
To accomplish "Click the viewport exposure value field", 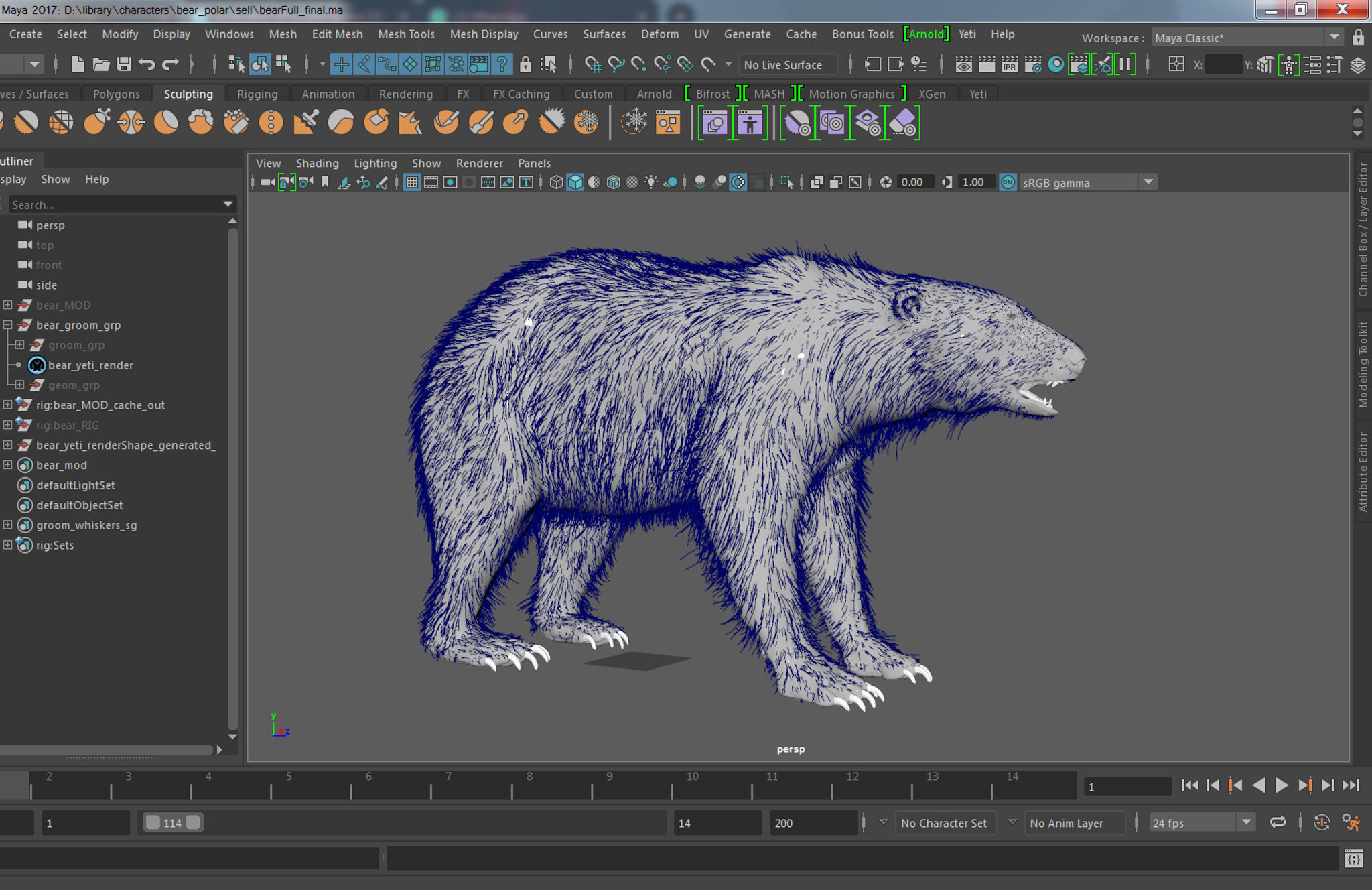I will click(915, 182).
